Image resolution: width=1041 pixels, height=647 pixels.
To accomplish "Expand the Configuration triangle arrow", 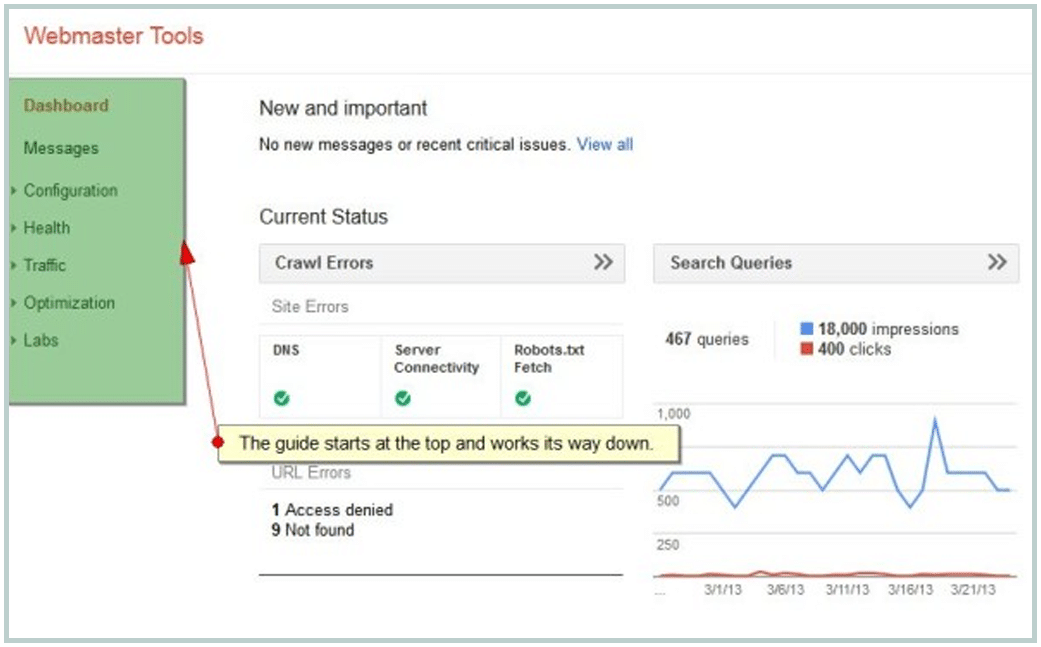I will coord(14,190).
